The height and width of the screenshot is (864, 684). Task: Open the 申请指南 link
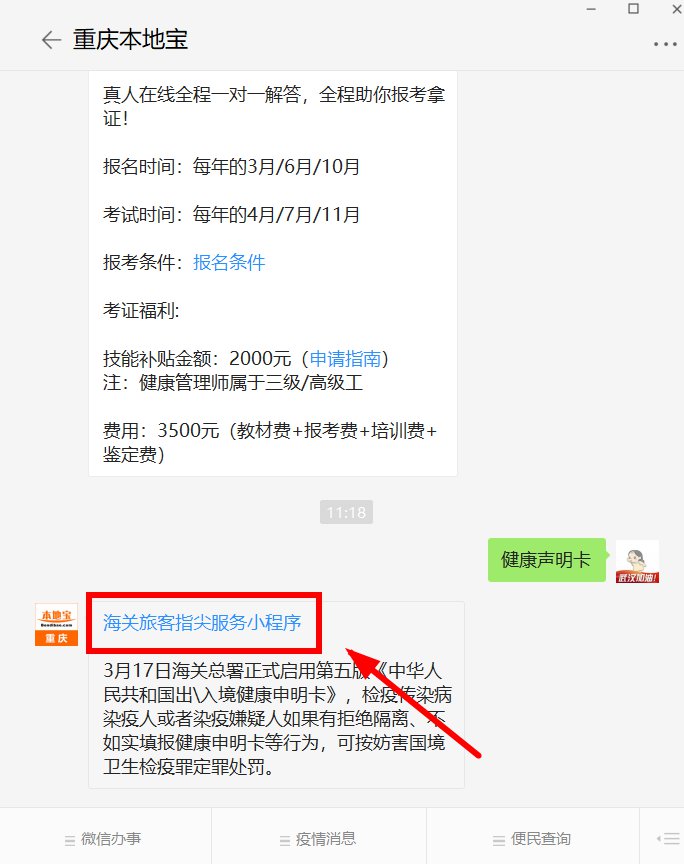345,359
